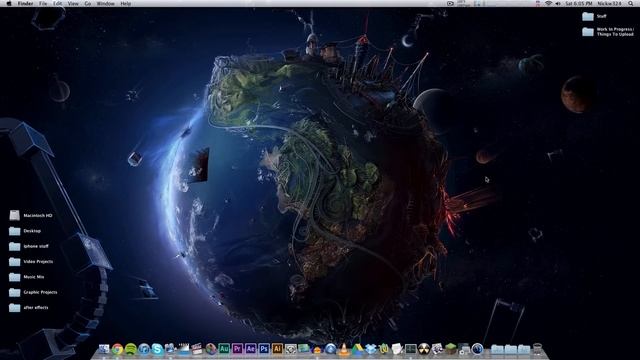Image resolution: width=640 pixels, height=360 pixels.
Task: Open the Window menu
Action: [105, 3]
